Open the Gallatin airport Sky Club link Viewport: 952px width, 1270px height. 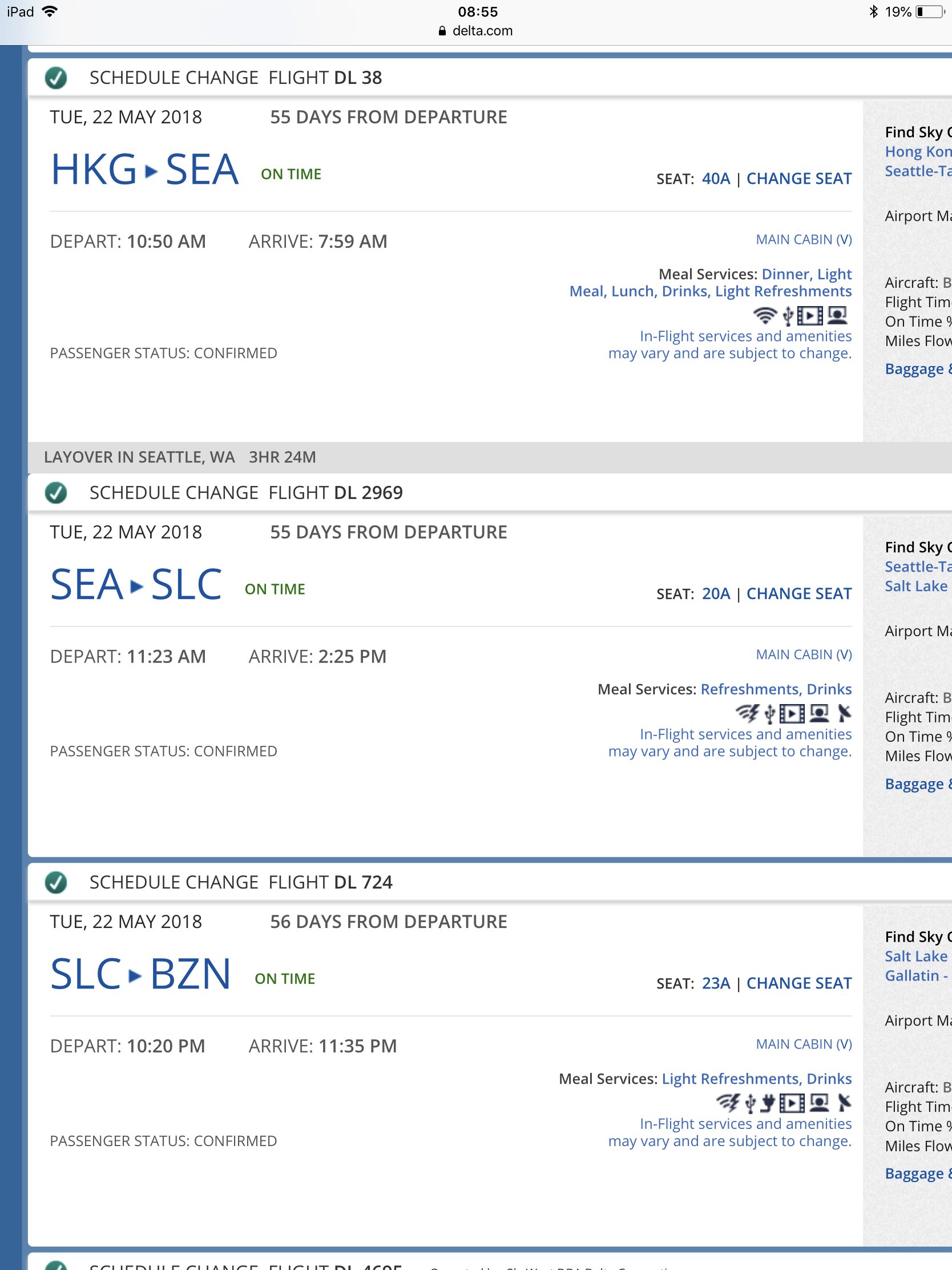pos(918,975)
